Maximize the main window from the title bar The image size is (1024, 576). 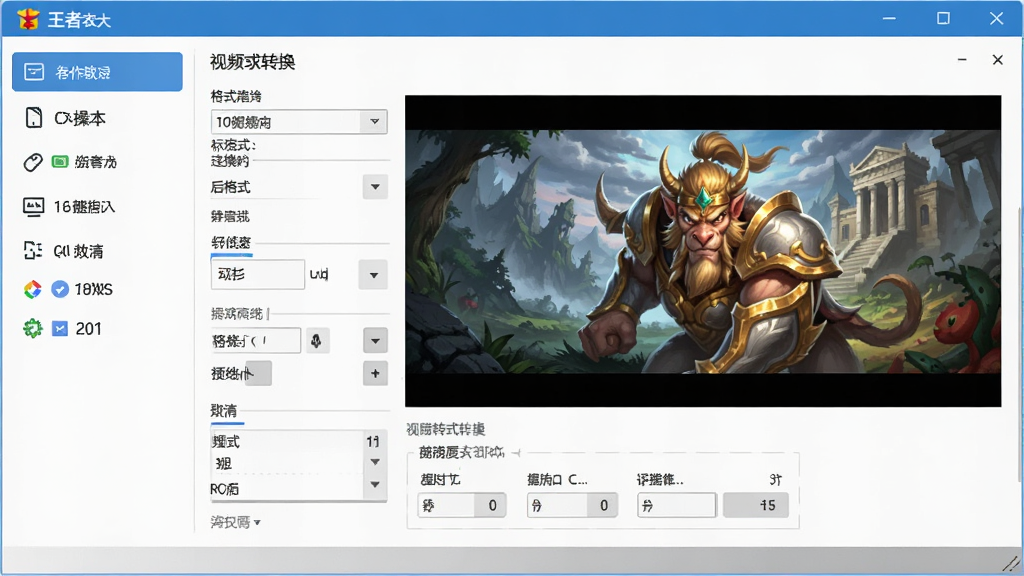coord(943,18)
